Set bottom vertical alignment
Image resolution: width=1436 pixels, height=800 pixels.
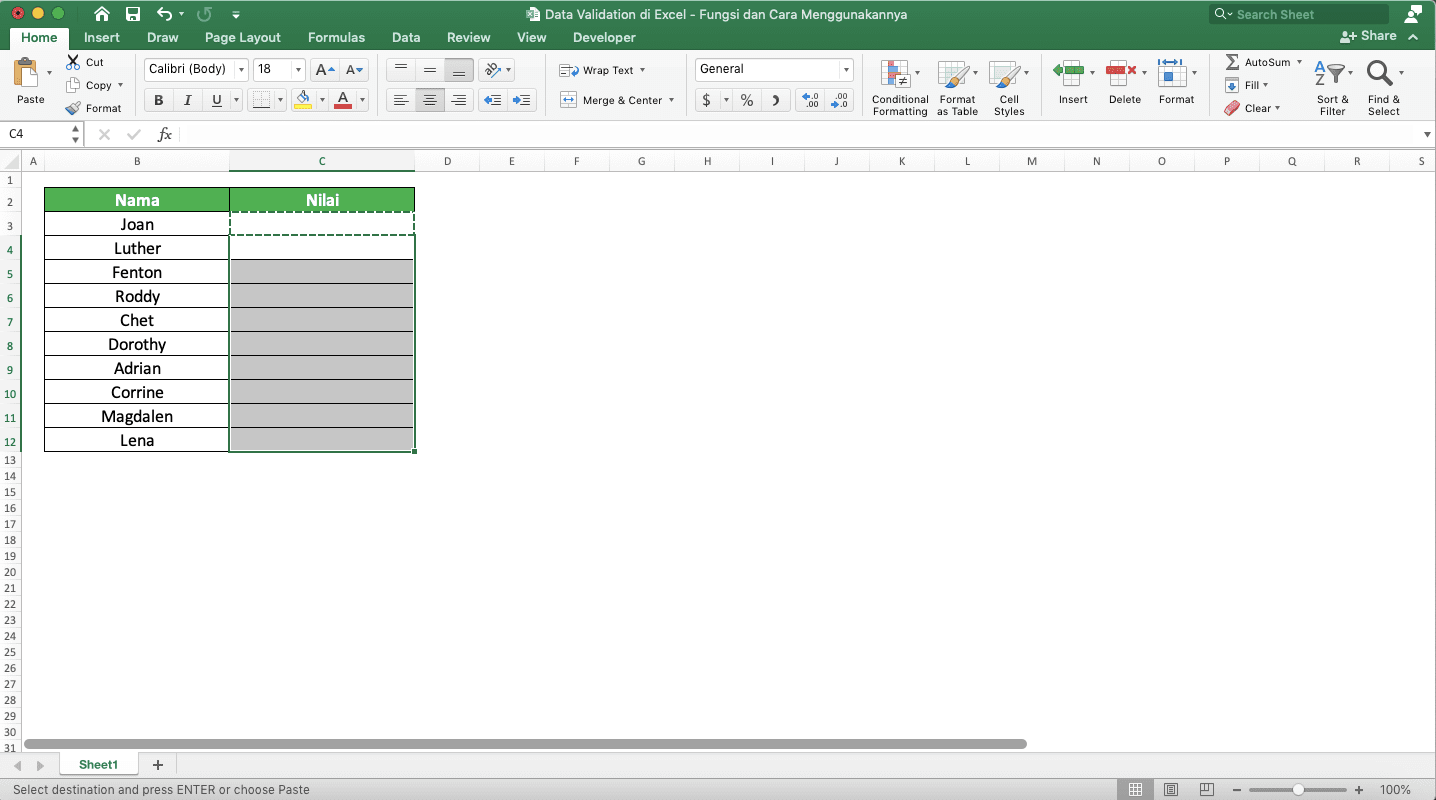coord(459,70)
